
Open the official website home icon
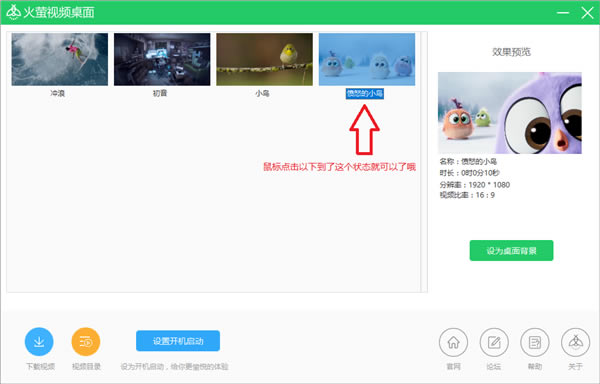pos(453,342)
